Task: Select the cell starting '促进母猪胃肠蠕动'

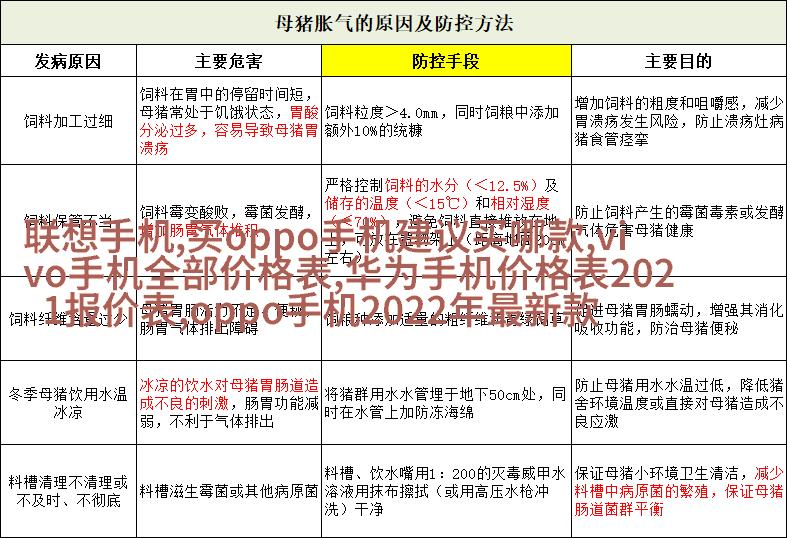Action: [x=679, y=319]
